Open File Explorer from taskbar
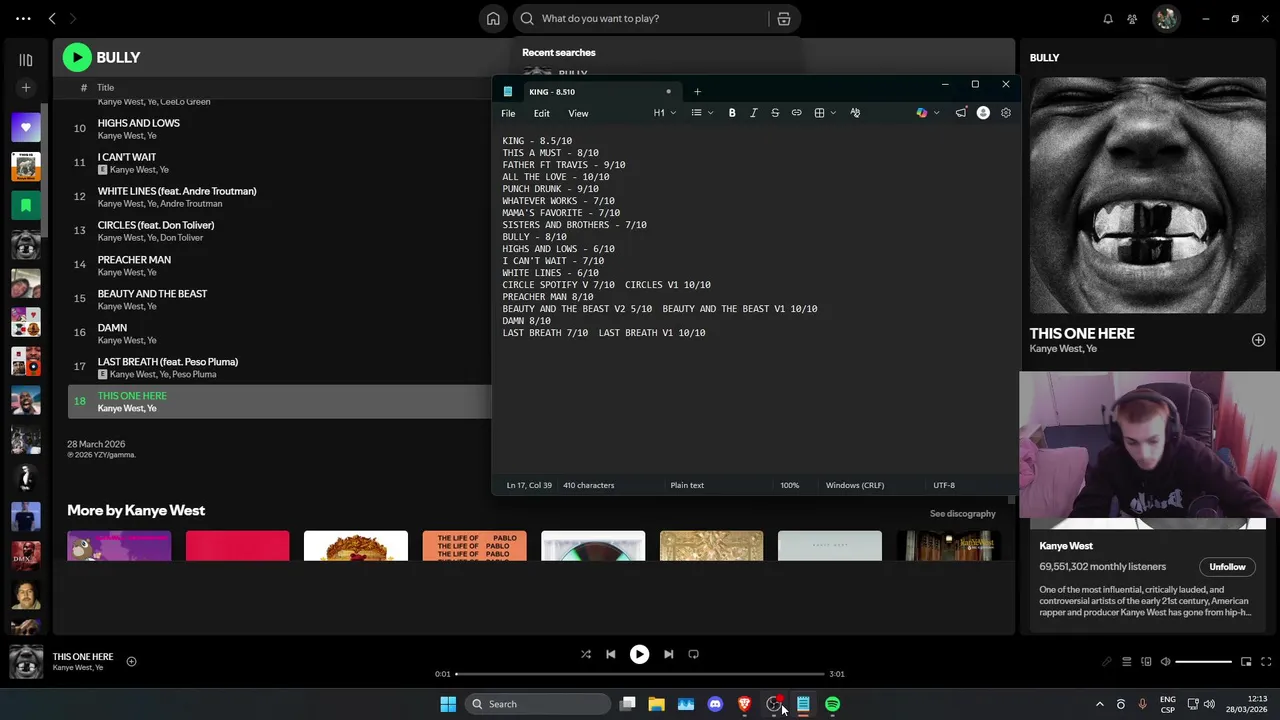1280x720 pixels. coord(656,704)
